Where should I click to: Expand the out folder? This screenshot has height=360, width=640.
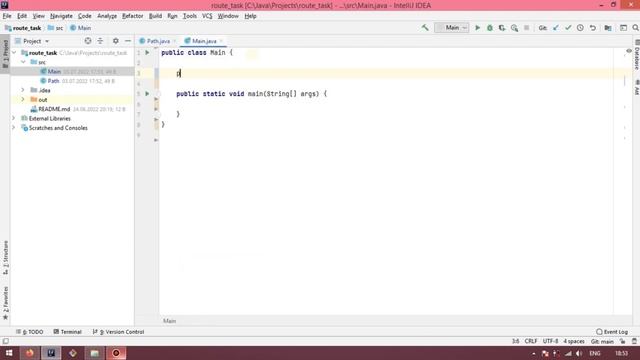click(23, 100)
